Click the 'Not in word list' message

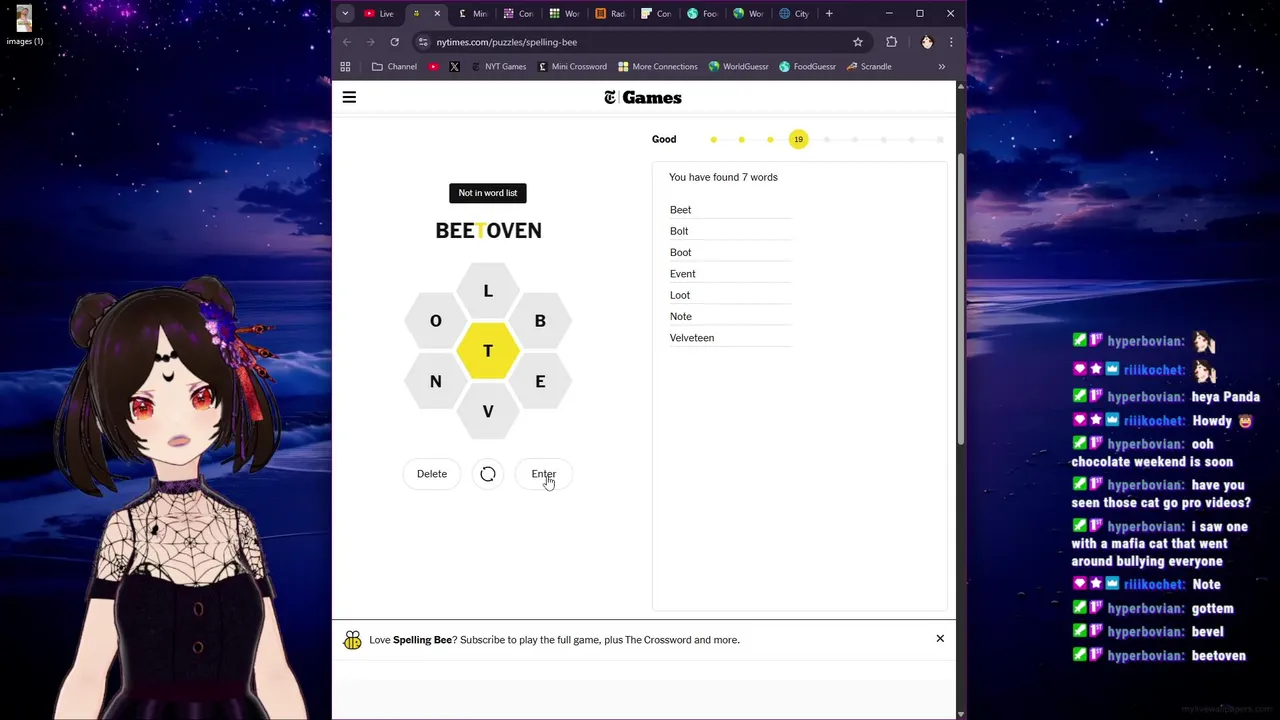click(488, 193)
